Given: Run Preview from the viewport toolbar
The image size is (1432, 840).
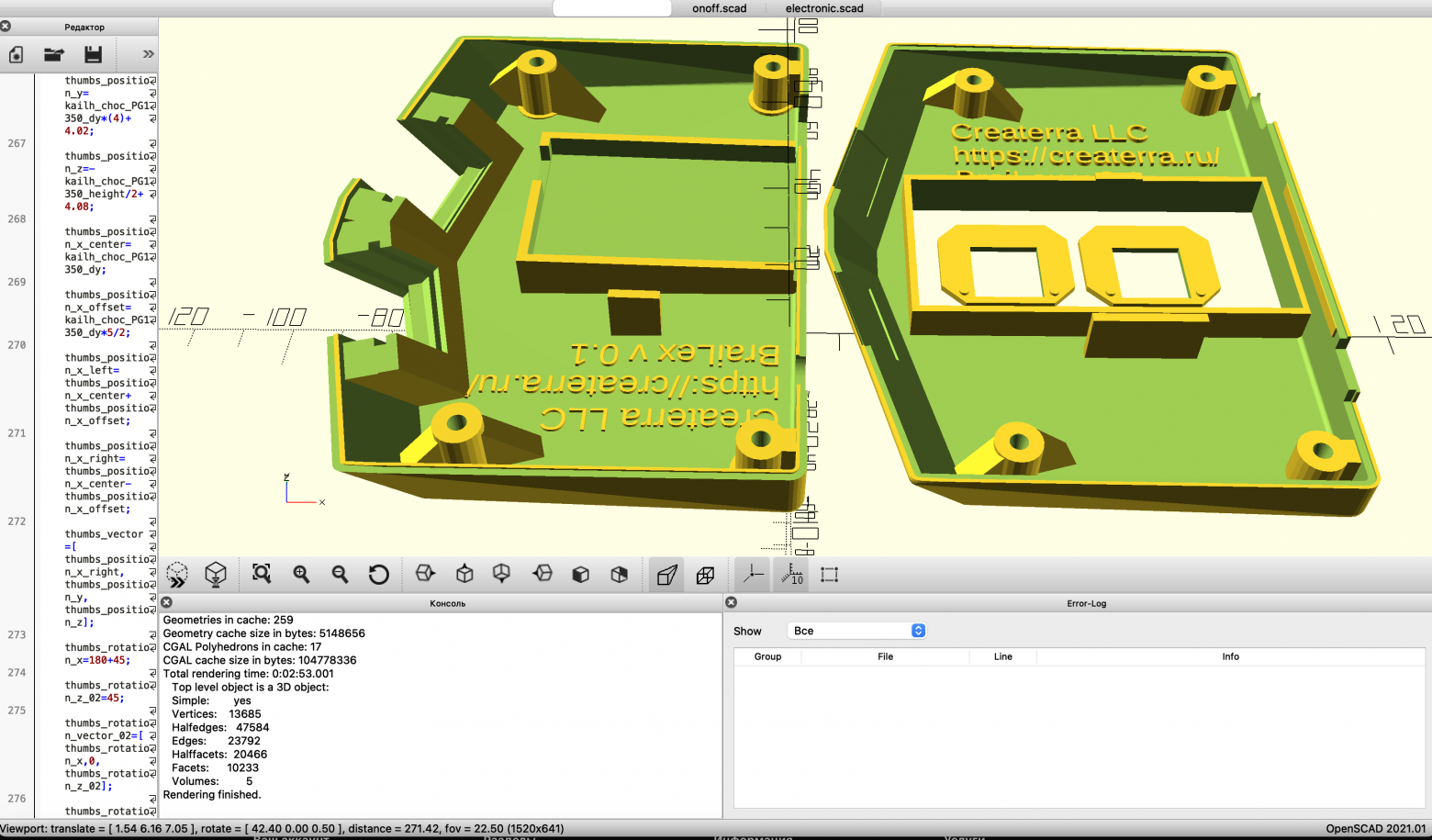Looking at the screenshot, I should 177,575.
